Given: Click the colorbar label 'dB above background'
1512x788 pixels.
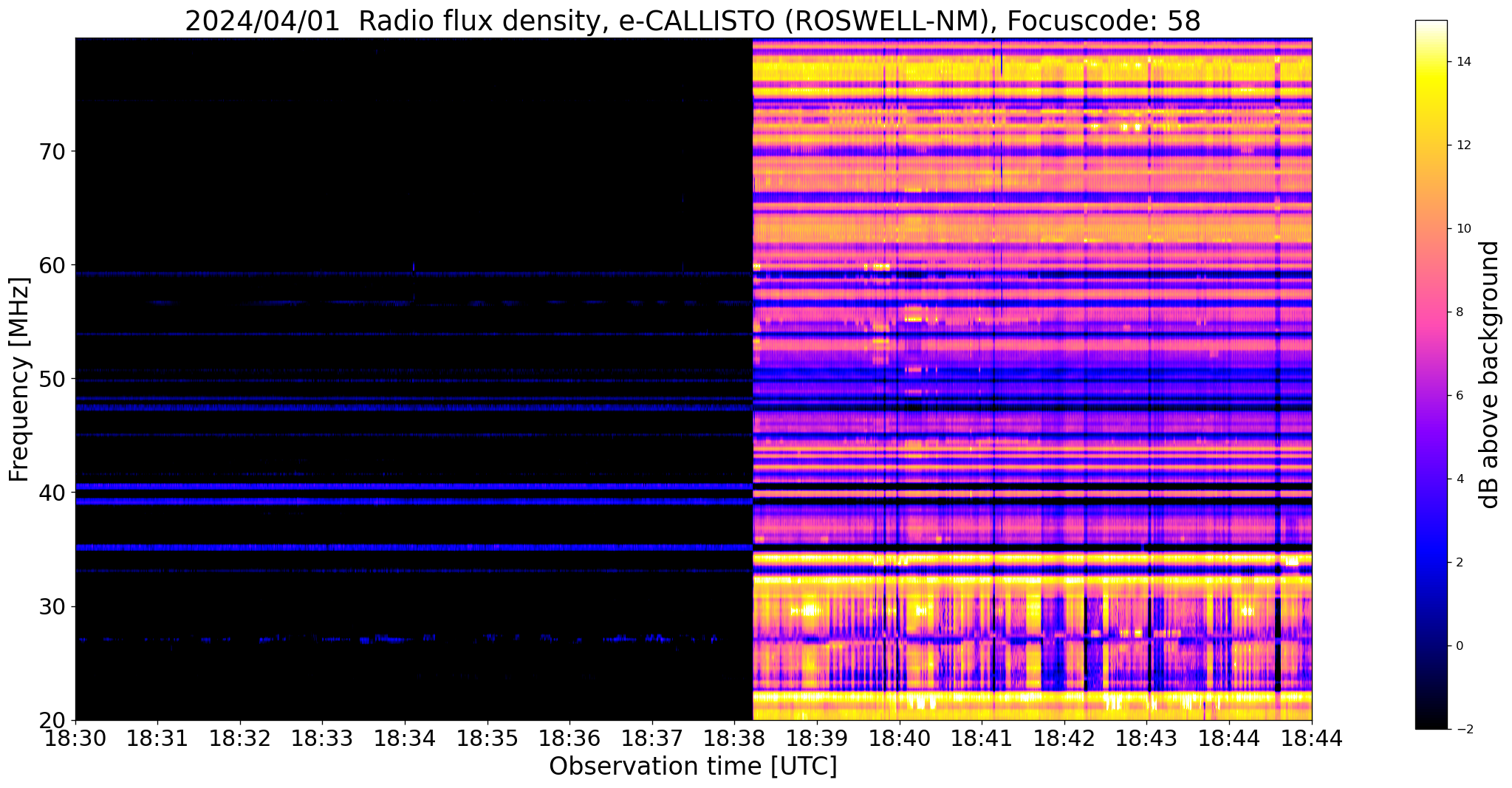Looking at the screenshot, I should (x=1490, y=374).
